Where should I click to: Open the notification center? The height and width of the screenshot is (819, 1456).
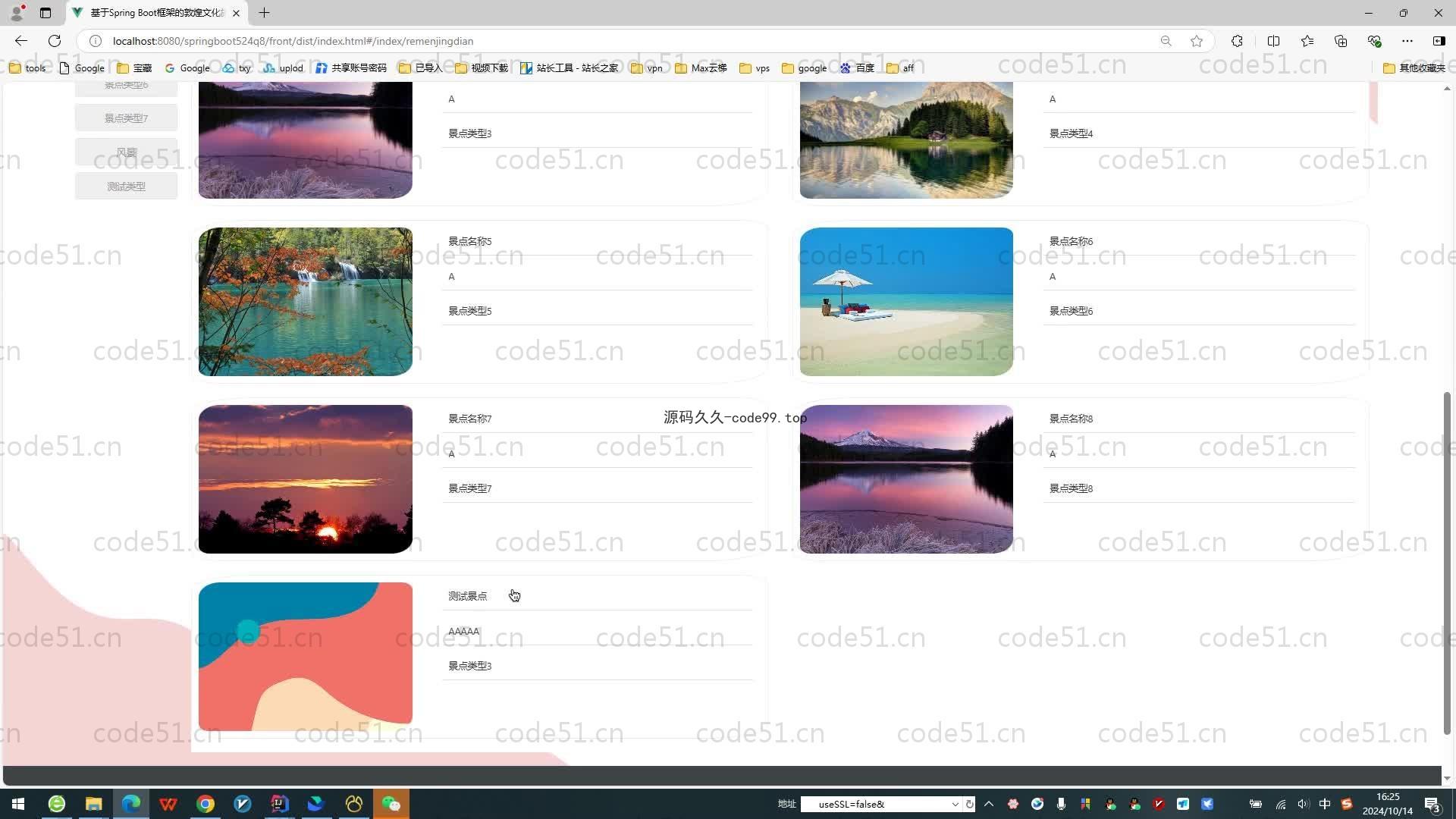[x=1432, y=804]
